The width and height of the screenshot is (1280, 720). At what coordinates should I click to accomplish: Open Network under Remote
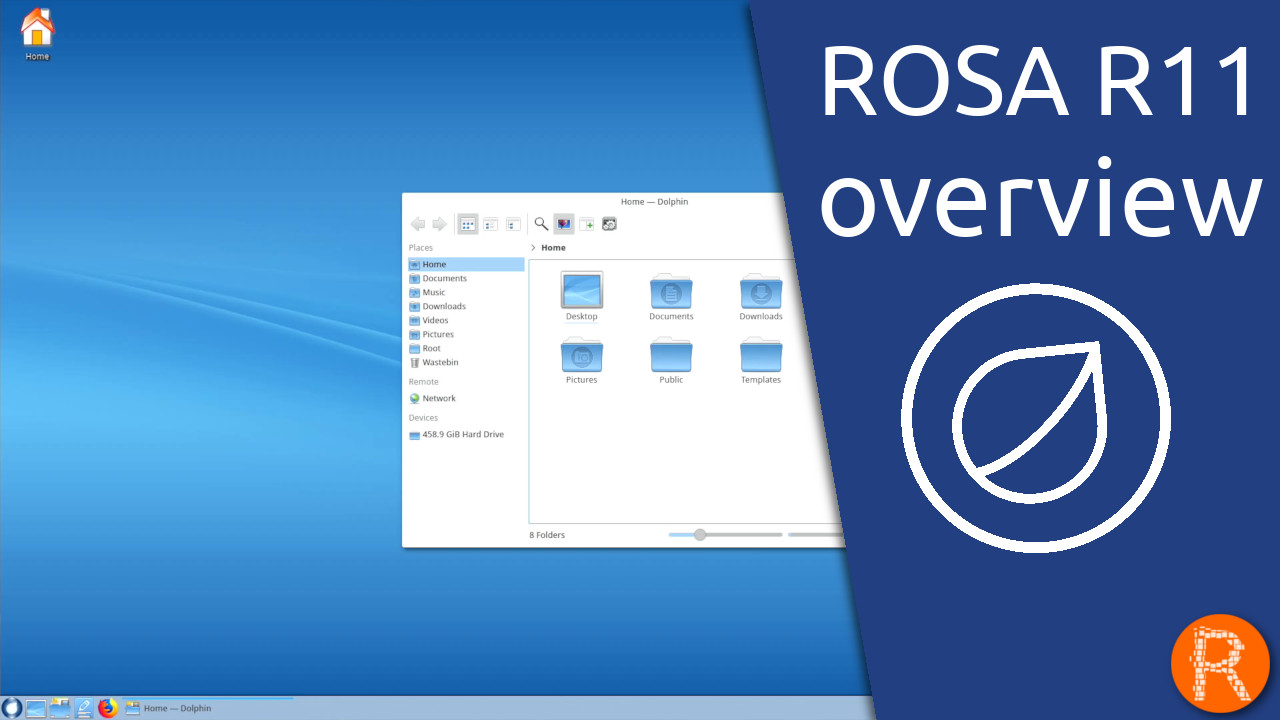[466, 398]
